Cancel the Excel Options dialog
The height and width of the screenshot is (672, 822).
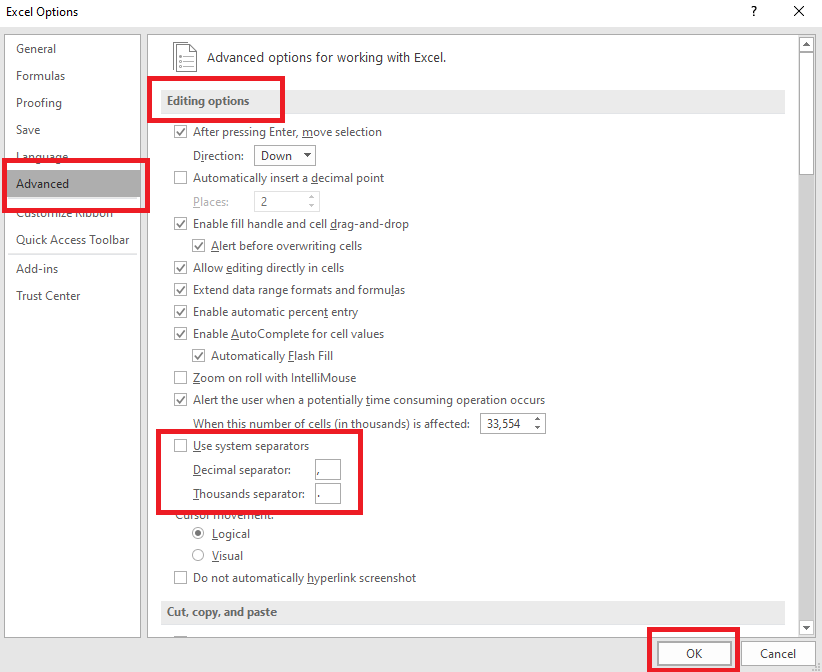pyautogui.click(x=778, y=654)
